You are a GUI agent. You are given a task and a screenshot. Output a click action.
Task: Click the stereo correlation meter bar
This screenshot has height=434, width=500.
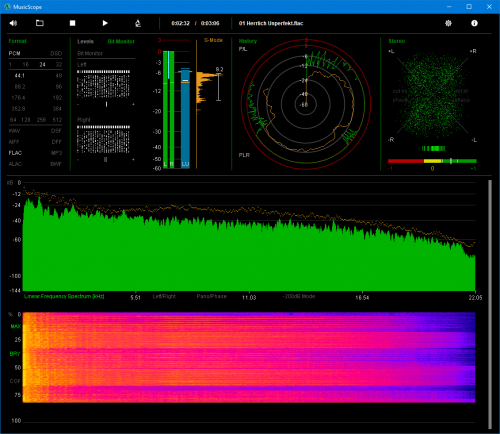pyautogui.click(x=432, y=161)
